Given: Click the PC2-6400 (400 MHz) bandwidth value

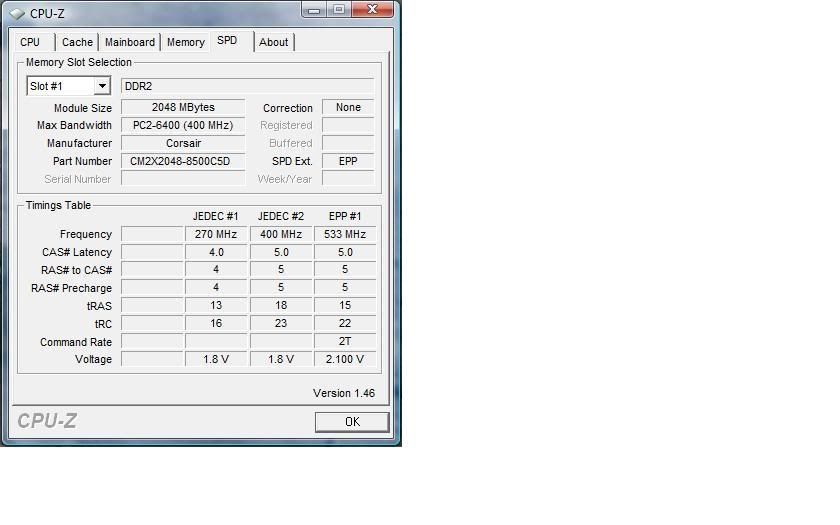Looking at the screenshot, I should tap(183, 125).
